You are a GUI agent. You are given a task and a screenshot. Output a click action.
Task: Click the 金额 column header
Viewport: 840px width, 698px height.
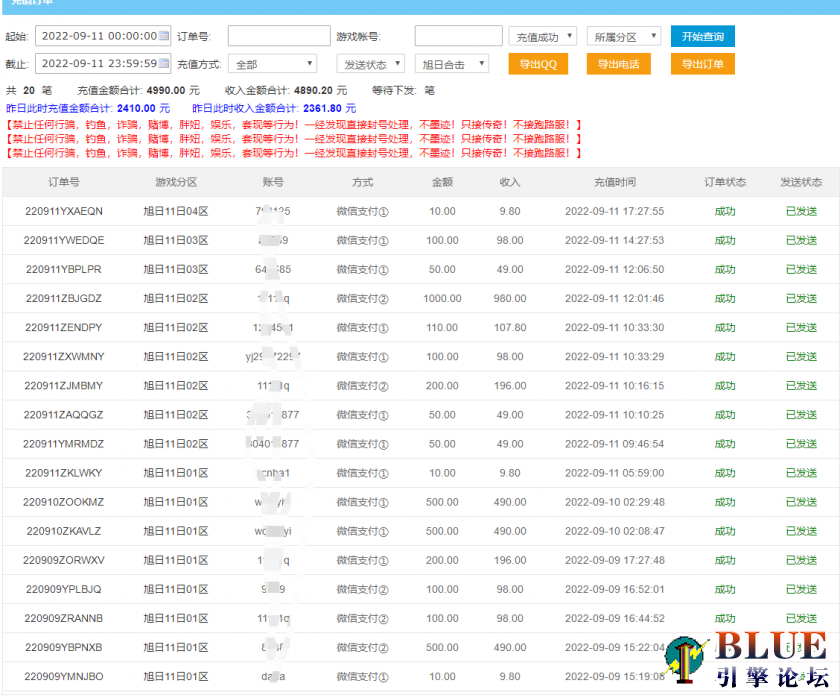[x=442, y=183]
